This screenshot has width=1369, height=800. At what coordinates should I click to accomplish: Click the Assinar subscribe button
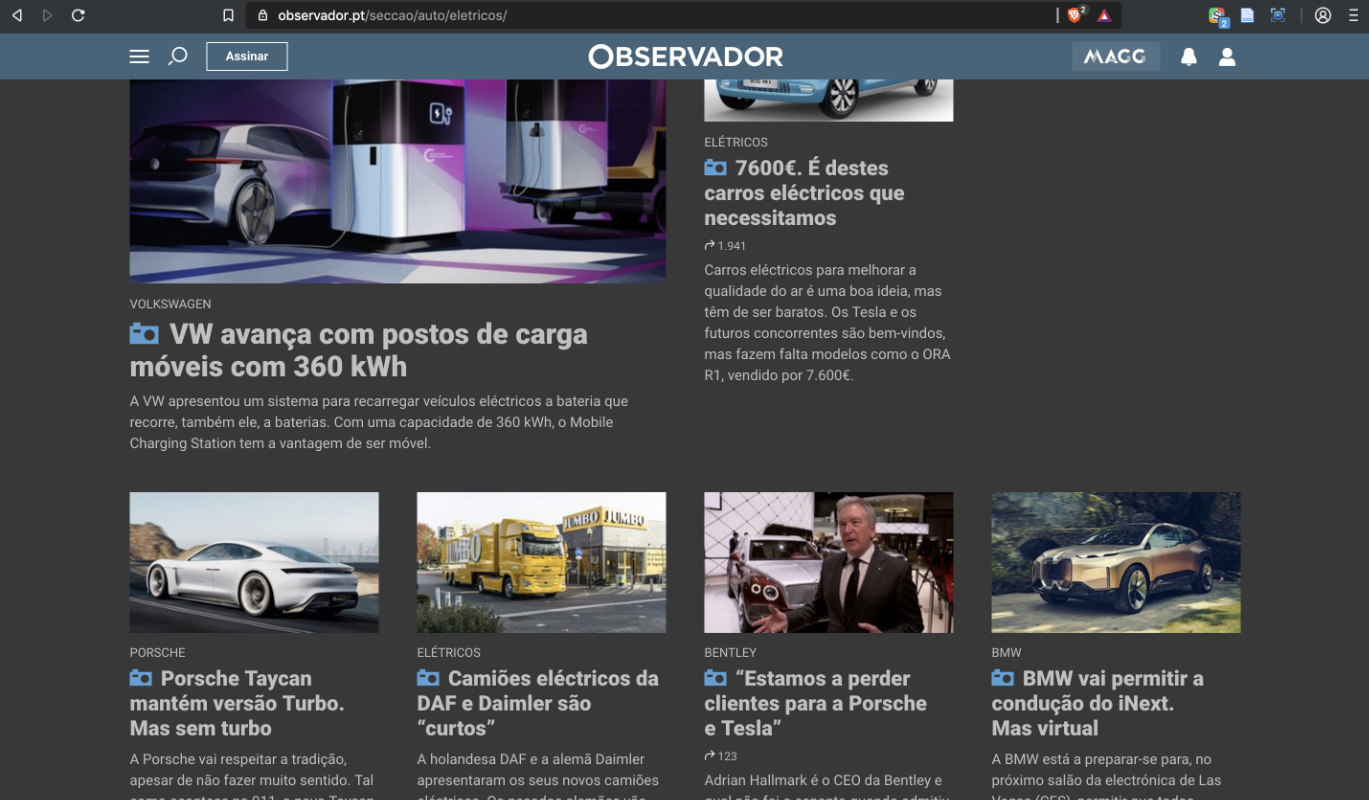[x=247, y=56]
